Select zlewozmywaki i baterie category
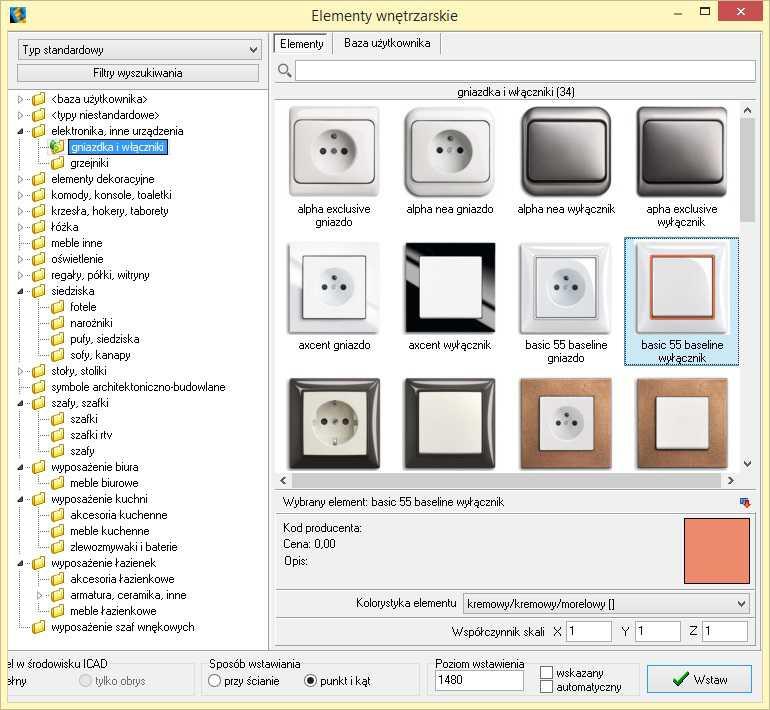The width and height of the screenshot is (770, 710). coord(124,547)
